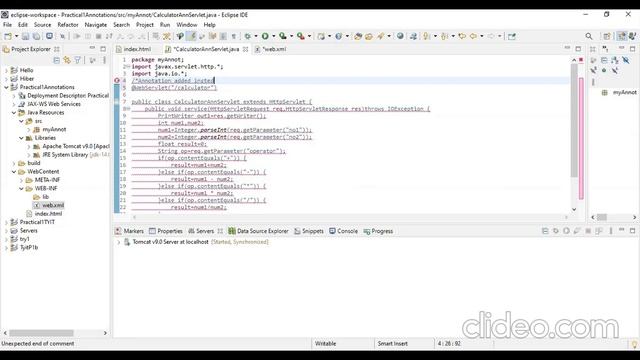
Task: Expand the myAnnot package
Action: (29, 129)
